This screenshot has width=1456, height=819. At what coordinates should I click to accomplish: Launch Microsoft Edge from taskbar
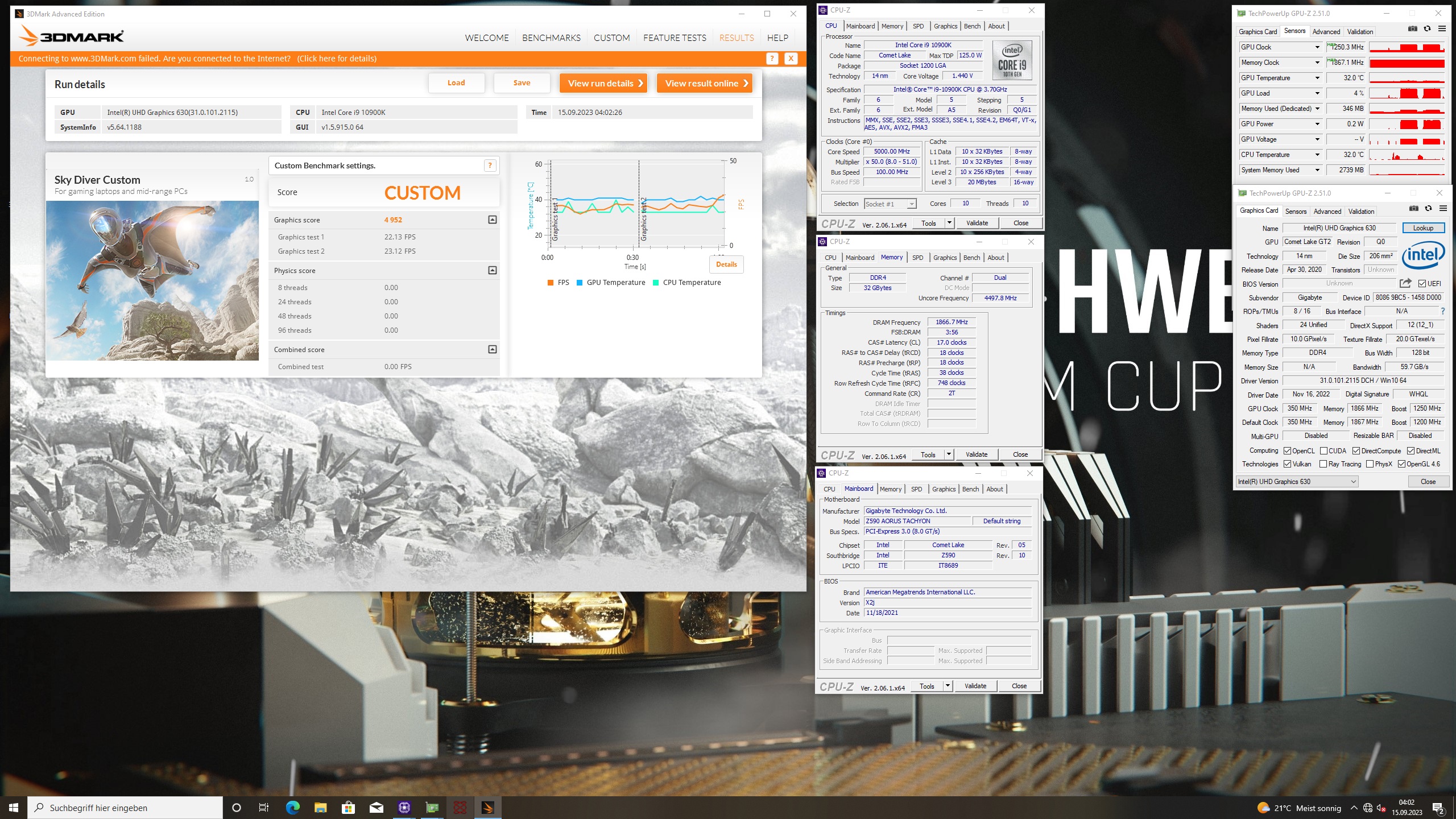(x=292, y=808)
